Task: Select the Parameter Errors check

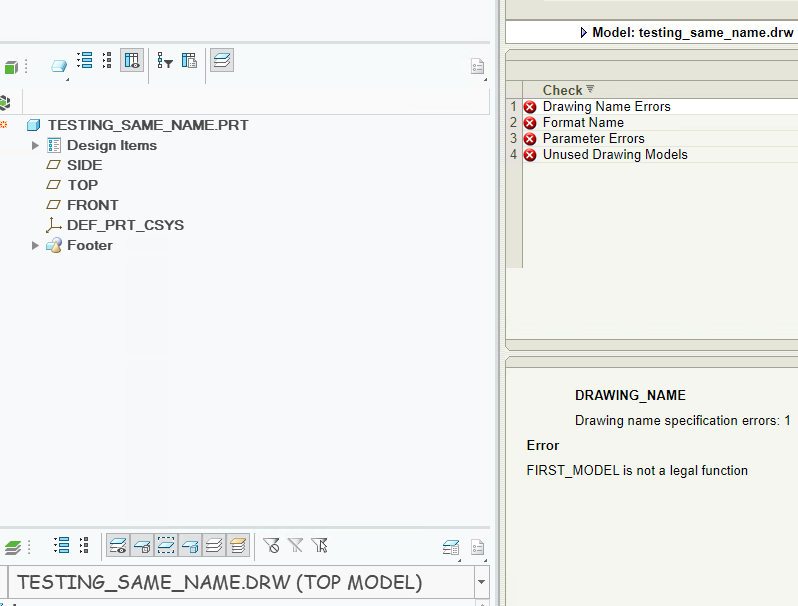Action: click(x=593, y=139)
